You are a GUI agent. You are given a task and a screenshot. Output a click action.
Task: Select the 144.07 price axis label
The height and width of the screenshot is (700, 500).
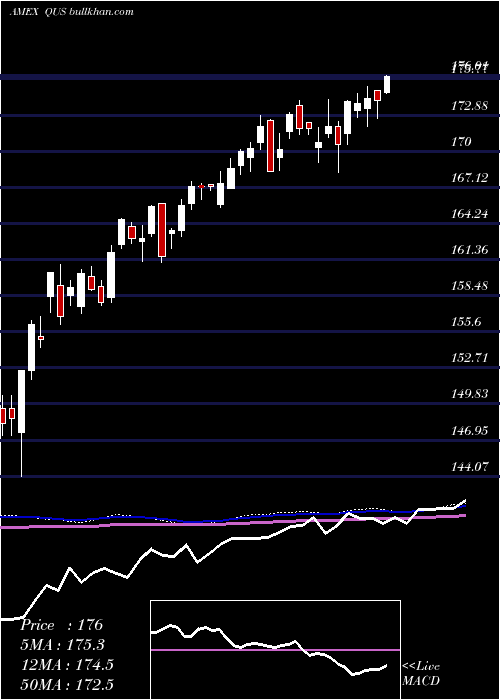pos(470,467)
